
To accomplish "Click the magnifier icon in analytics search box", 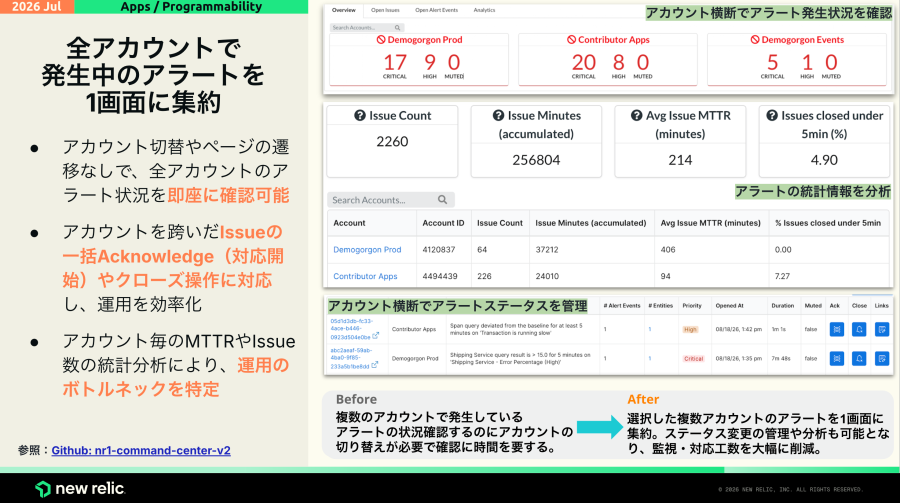I will (x=443, y=200).
